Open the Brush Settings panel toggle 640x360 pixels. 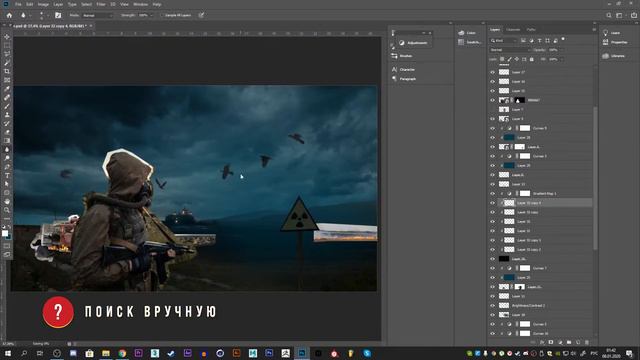coord(58,15)
